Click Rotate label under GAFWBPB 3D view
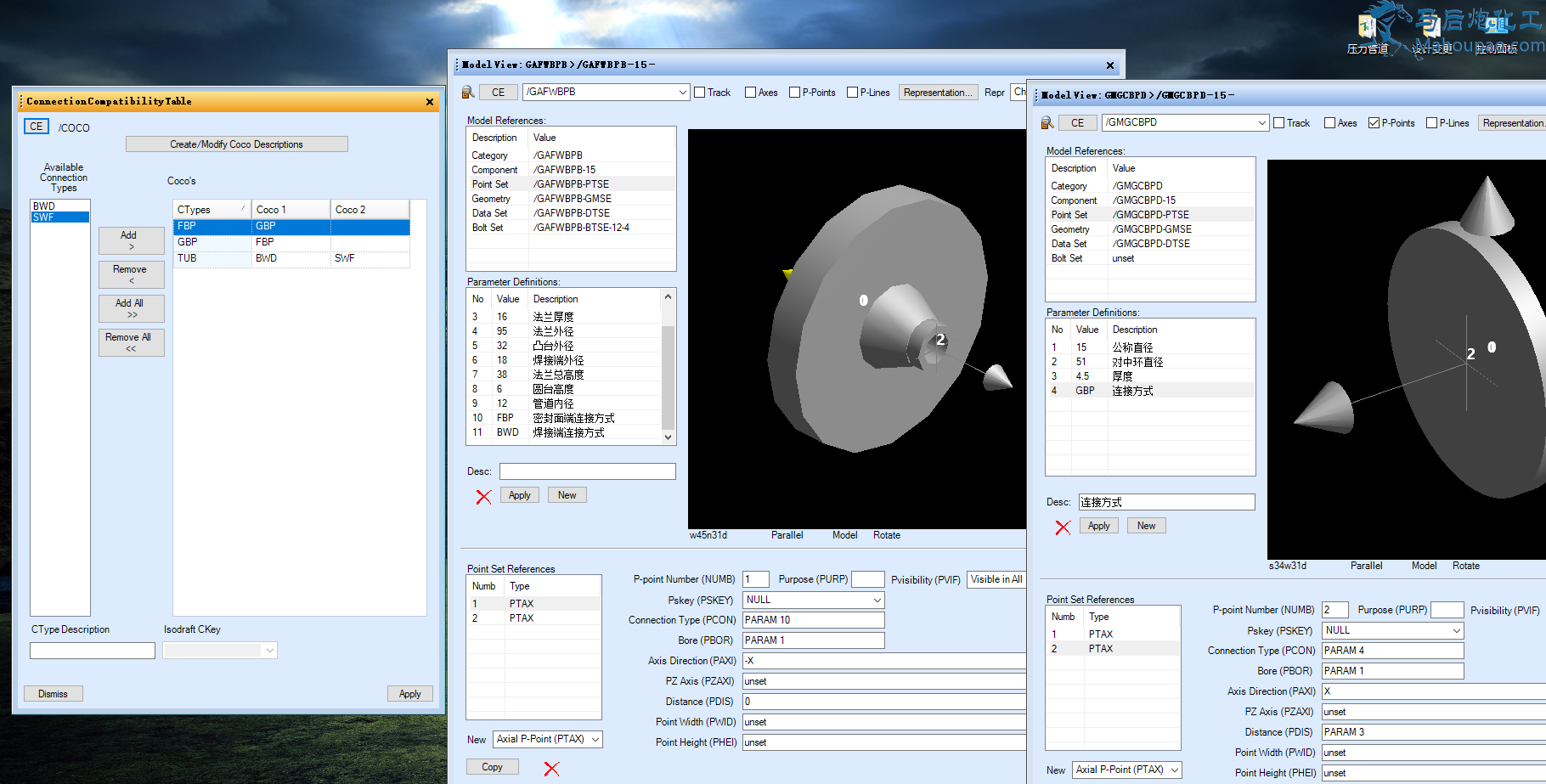 [x=886, y=535]
